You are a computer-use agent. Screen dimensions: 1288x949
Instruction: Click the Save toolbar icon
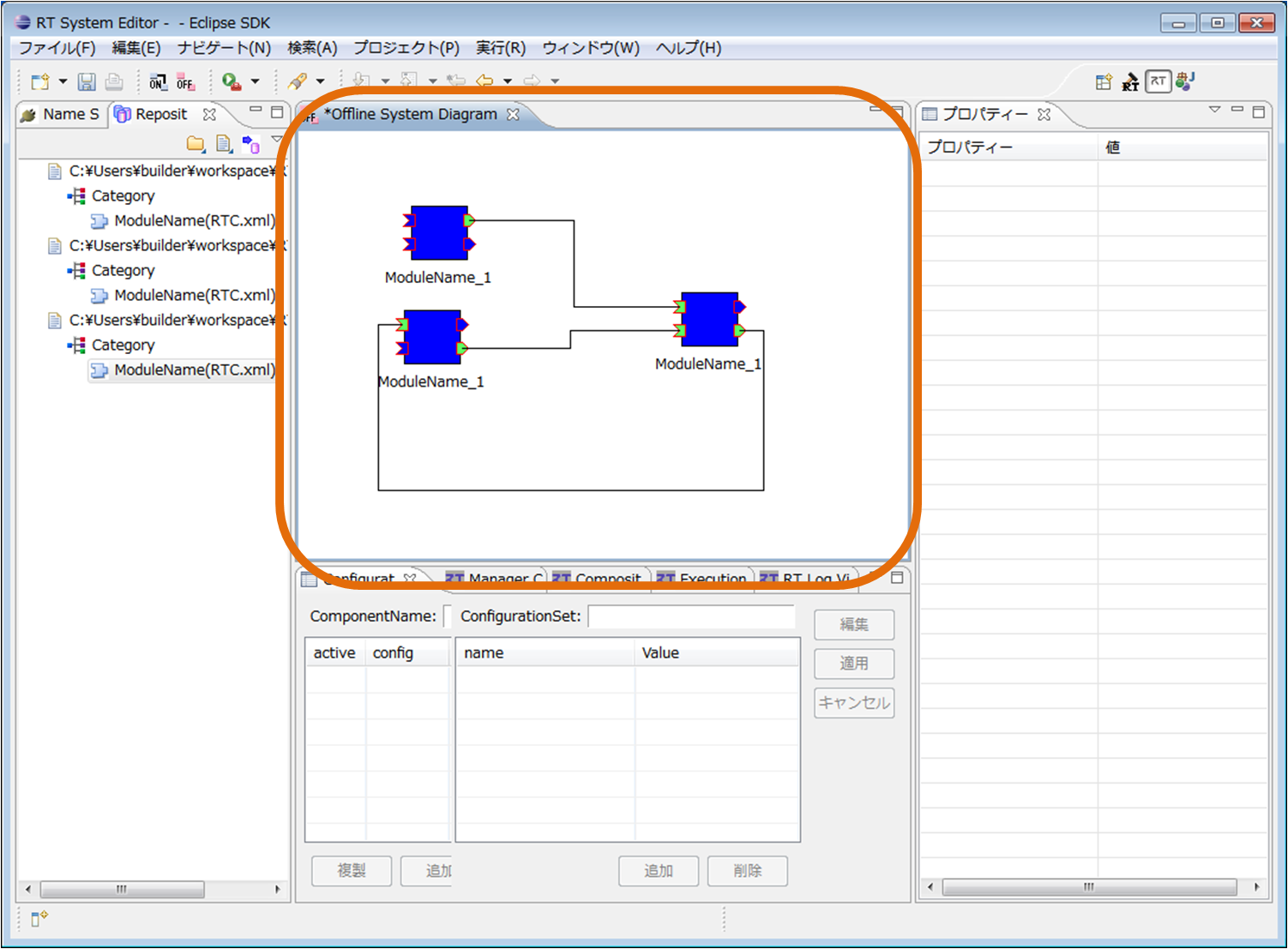pyautogui.click(x=87, y=81)
